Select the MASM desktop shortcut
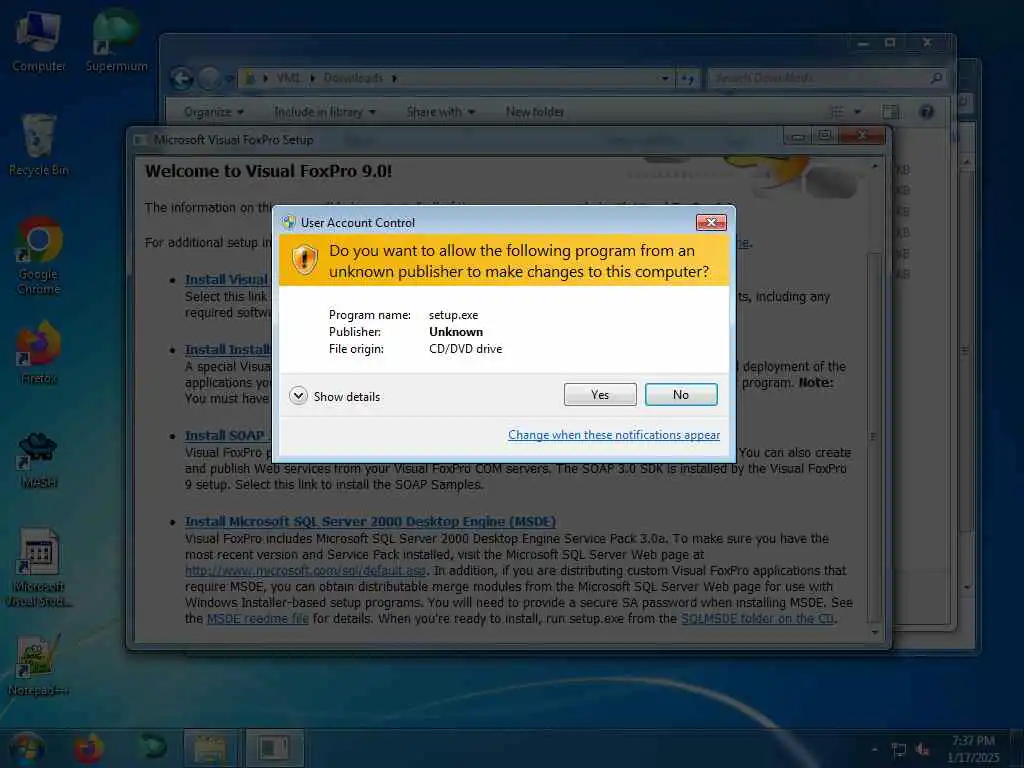Screen dimensions: 1024x768 [39, 459]
